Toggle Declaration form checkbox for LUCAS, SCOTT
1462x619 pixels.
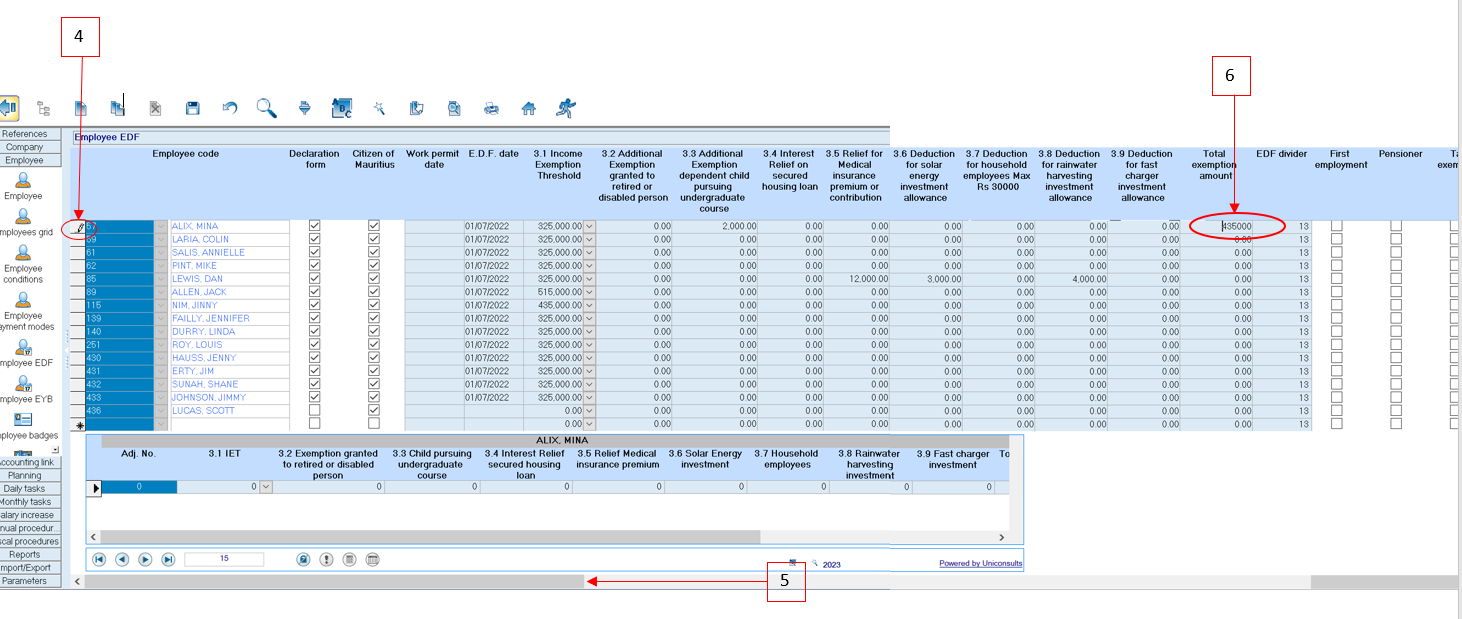point(315,410)
